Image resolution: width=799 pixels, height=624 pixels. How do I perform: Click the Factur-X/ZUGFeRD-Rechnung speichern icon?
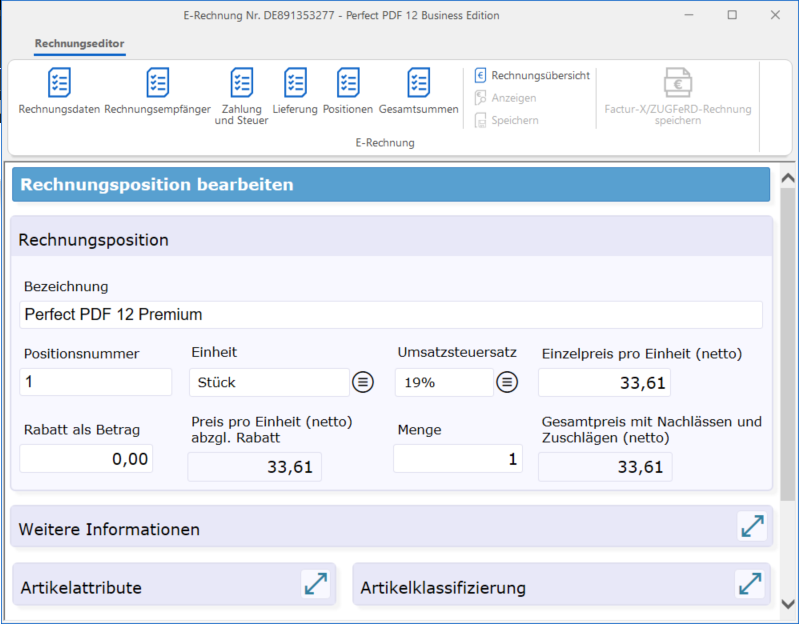coord(678,83)
